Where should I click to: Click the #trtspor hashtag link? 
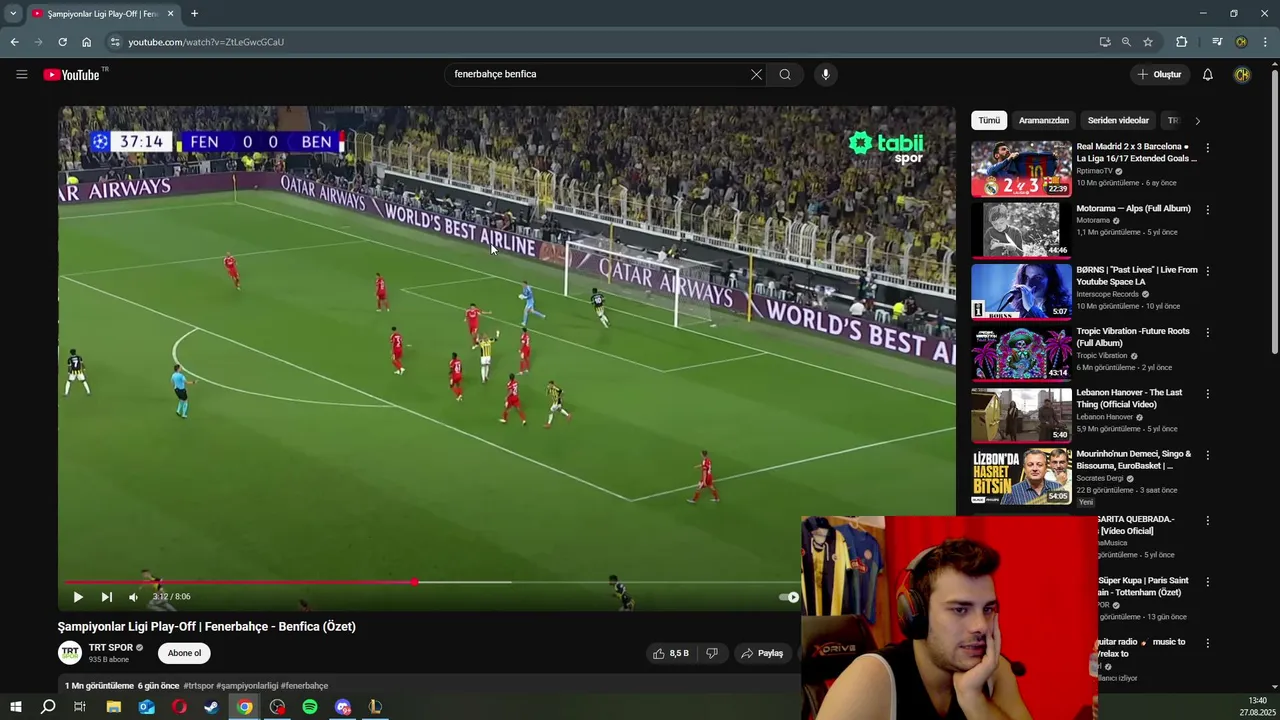pos(198,686)
